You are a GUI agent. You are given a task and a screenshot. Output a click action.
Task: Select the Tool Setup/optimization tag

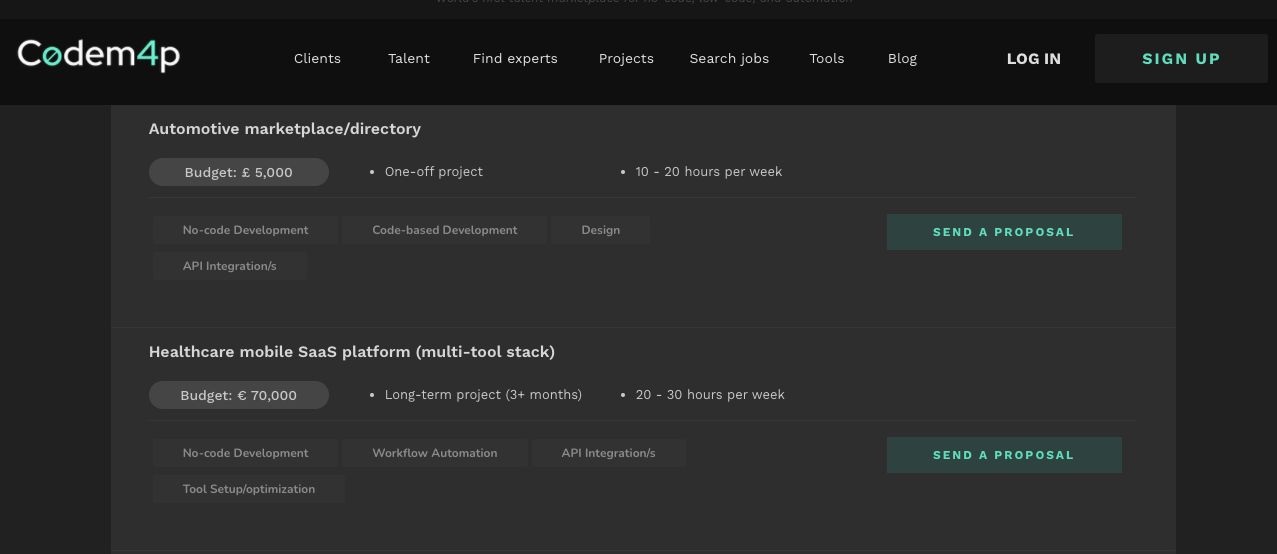click(x=249, y=489)
